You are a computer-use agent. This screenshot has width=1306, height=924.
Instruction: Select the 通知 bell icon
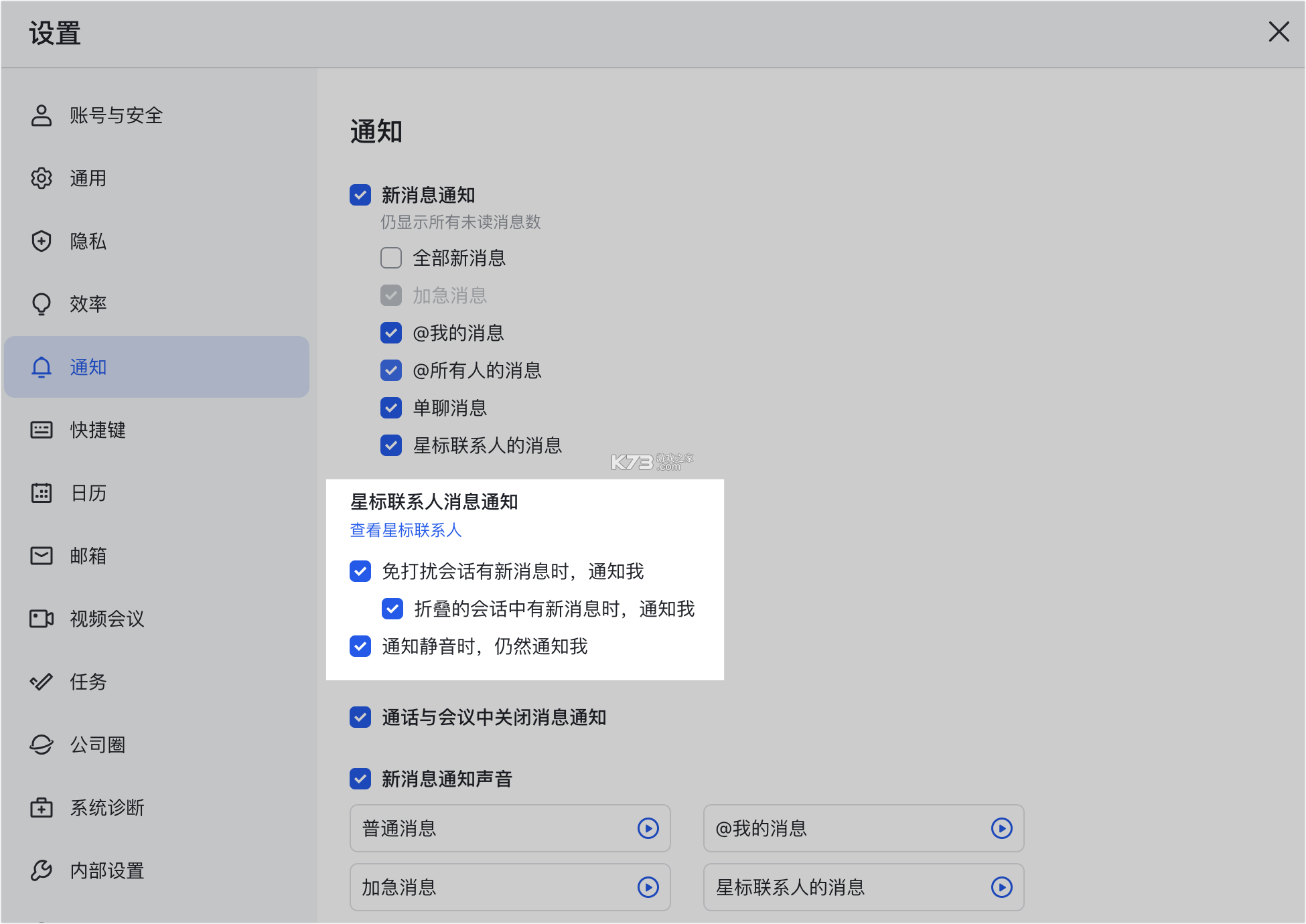coord(42,367)
